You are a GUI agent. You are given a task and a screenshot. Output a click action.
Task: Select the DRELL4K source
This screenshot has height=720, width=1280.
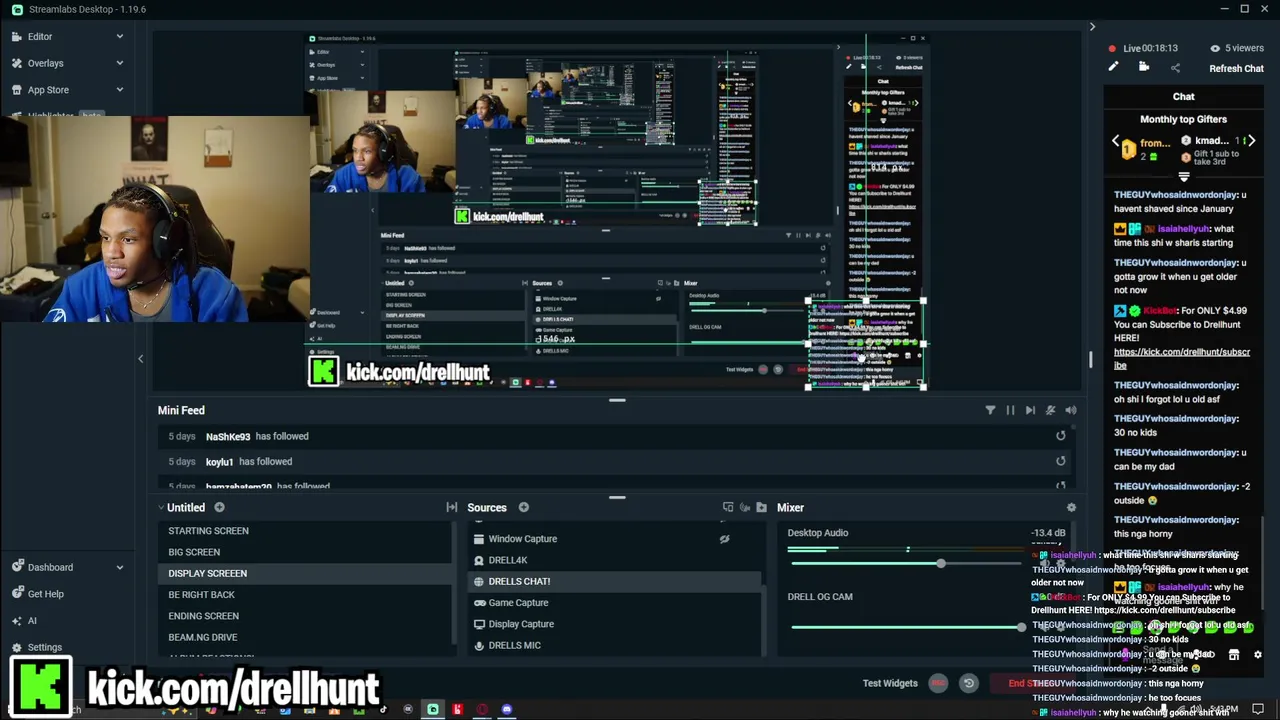[615, 560]
